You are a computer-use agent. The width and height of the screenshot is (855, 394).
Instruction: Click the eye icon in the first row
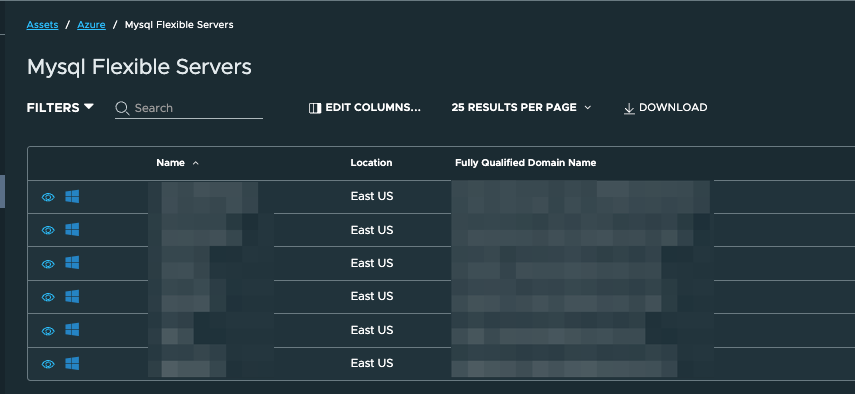[48, 197]
